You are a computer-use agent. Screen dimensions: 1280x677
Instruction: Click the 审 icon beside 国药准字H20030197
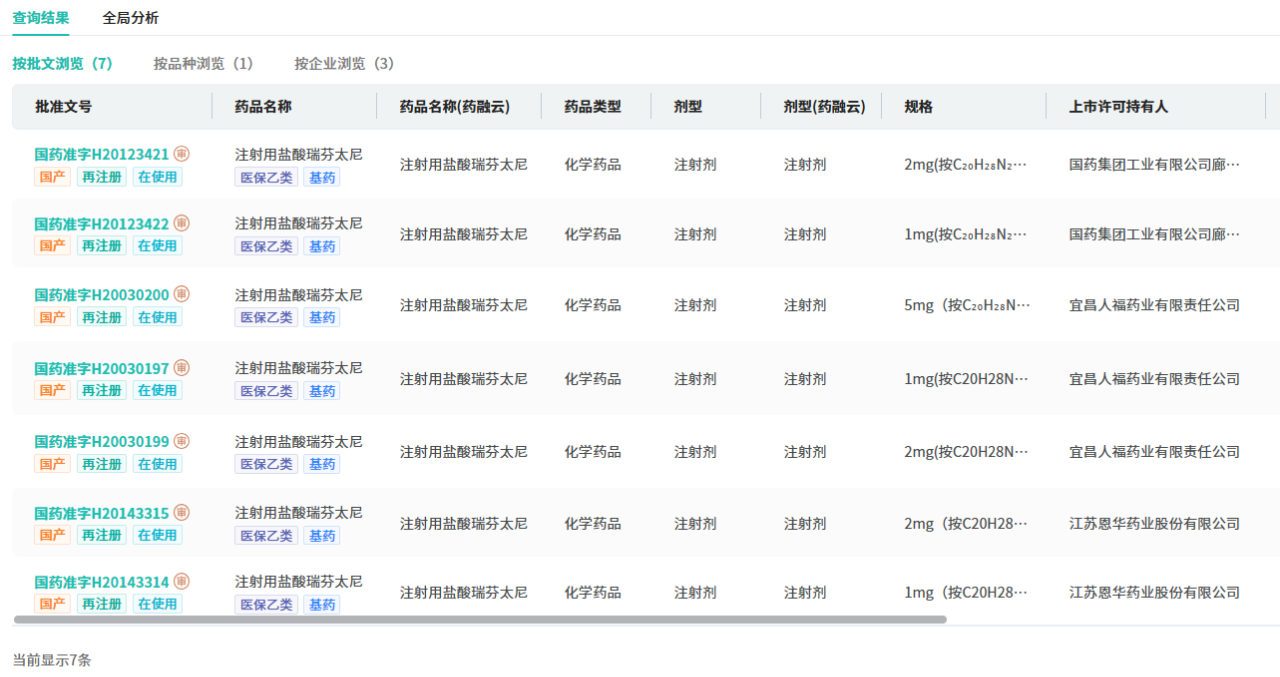click(181, 368)
